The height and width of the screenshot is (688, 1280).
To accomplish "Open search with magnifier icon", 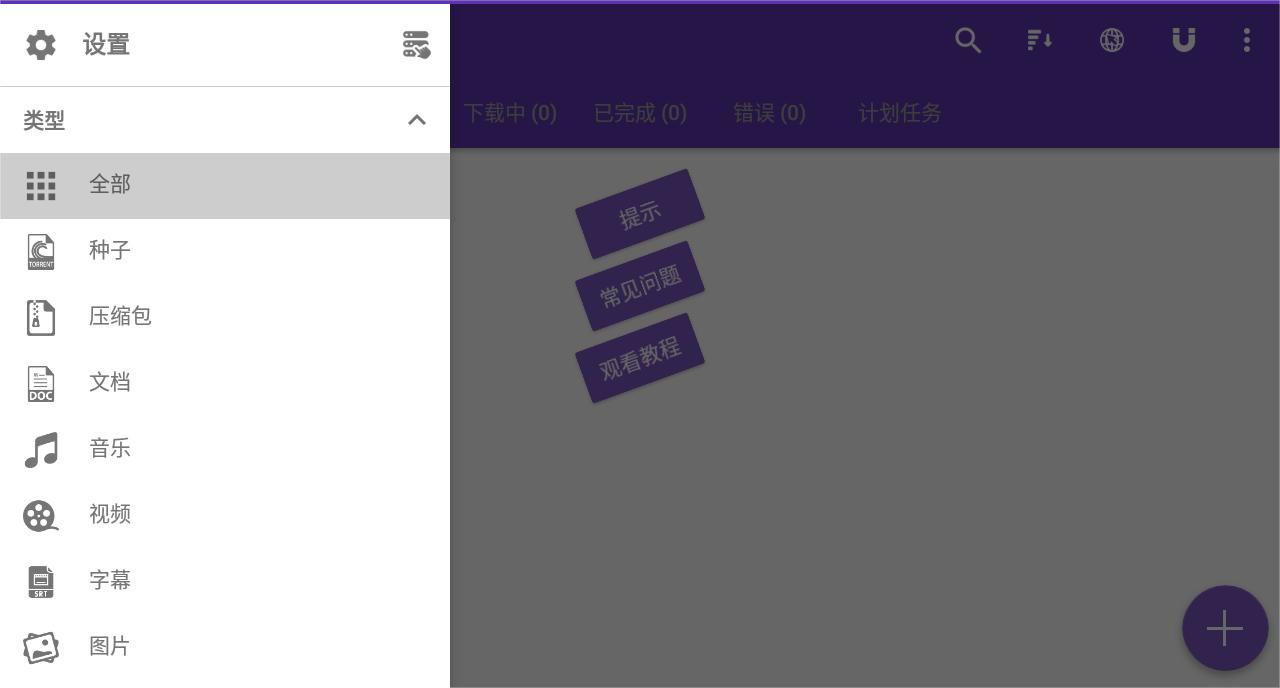I will [968, 40].
